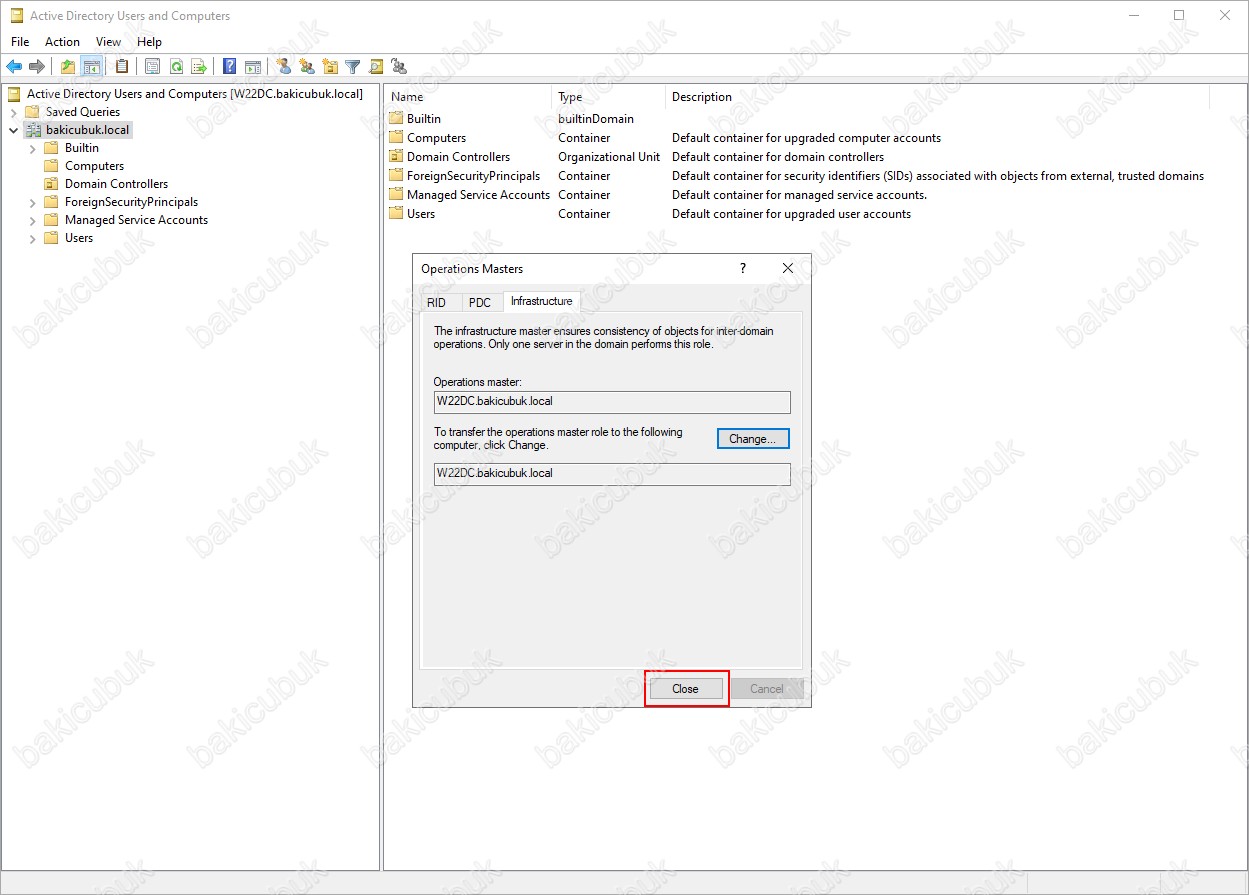This screenshot has width=1249, height=895.
Task: Create a new user with the single-user icon
Action: pyautogui.click(x=284, y=67)
